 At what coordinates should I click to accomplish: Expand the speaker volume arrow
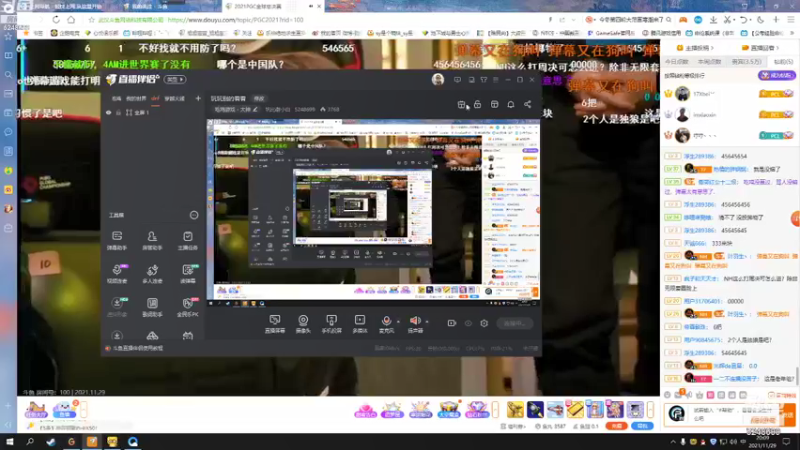427,321
